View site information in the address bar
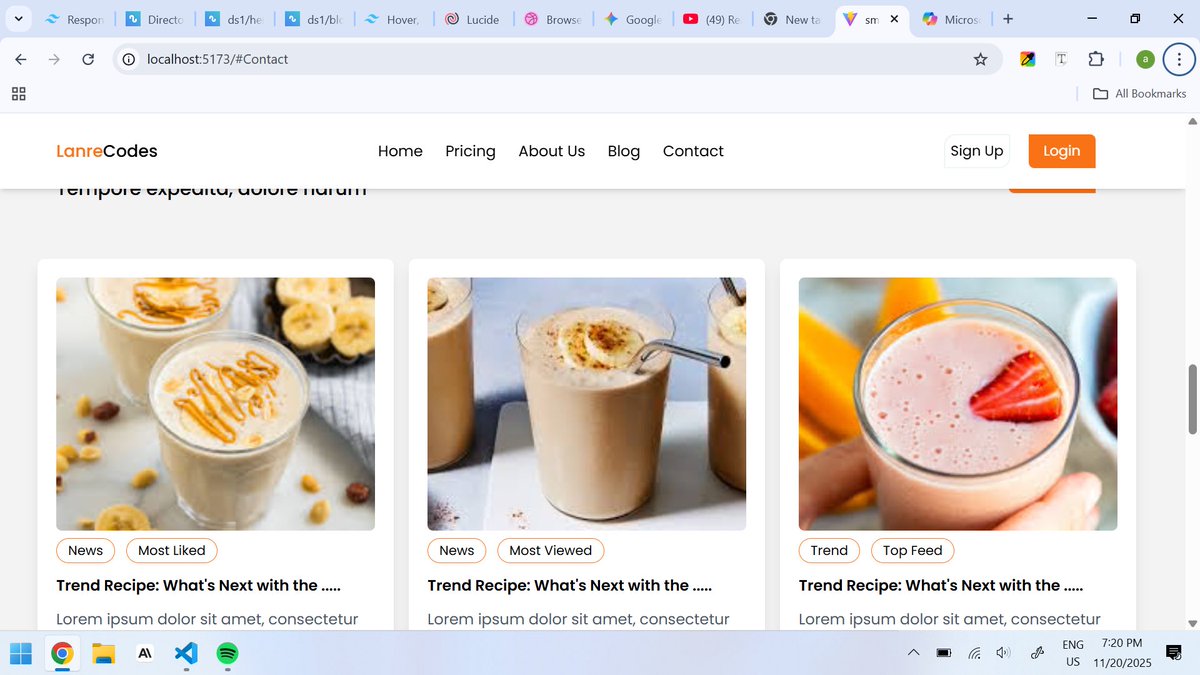Screen dimensions: 1200x675 coord(128,59)
